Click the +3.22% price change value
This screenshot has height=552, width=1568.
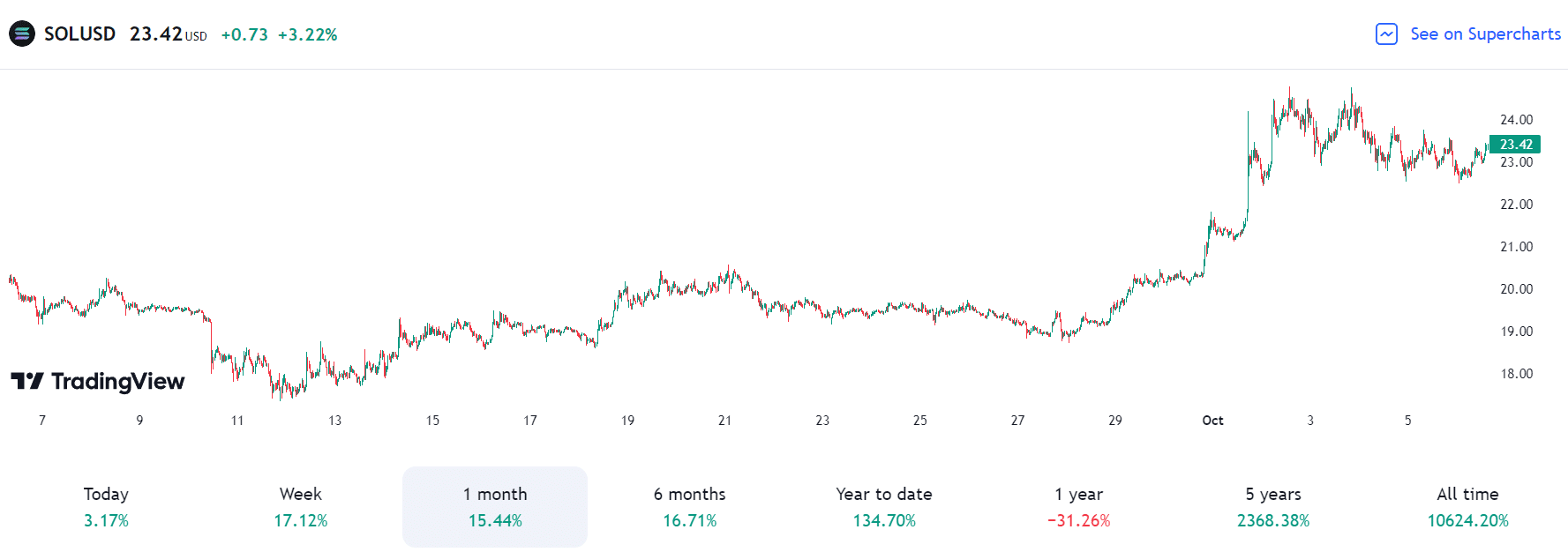click(307, 35)
